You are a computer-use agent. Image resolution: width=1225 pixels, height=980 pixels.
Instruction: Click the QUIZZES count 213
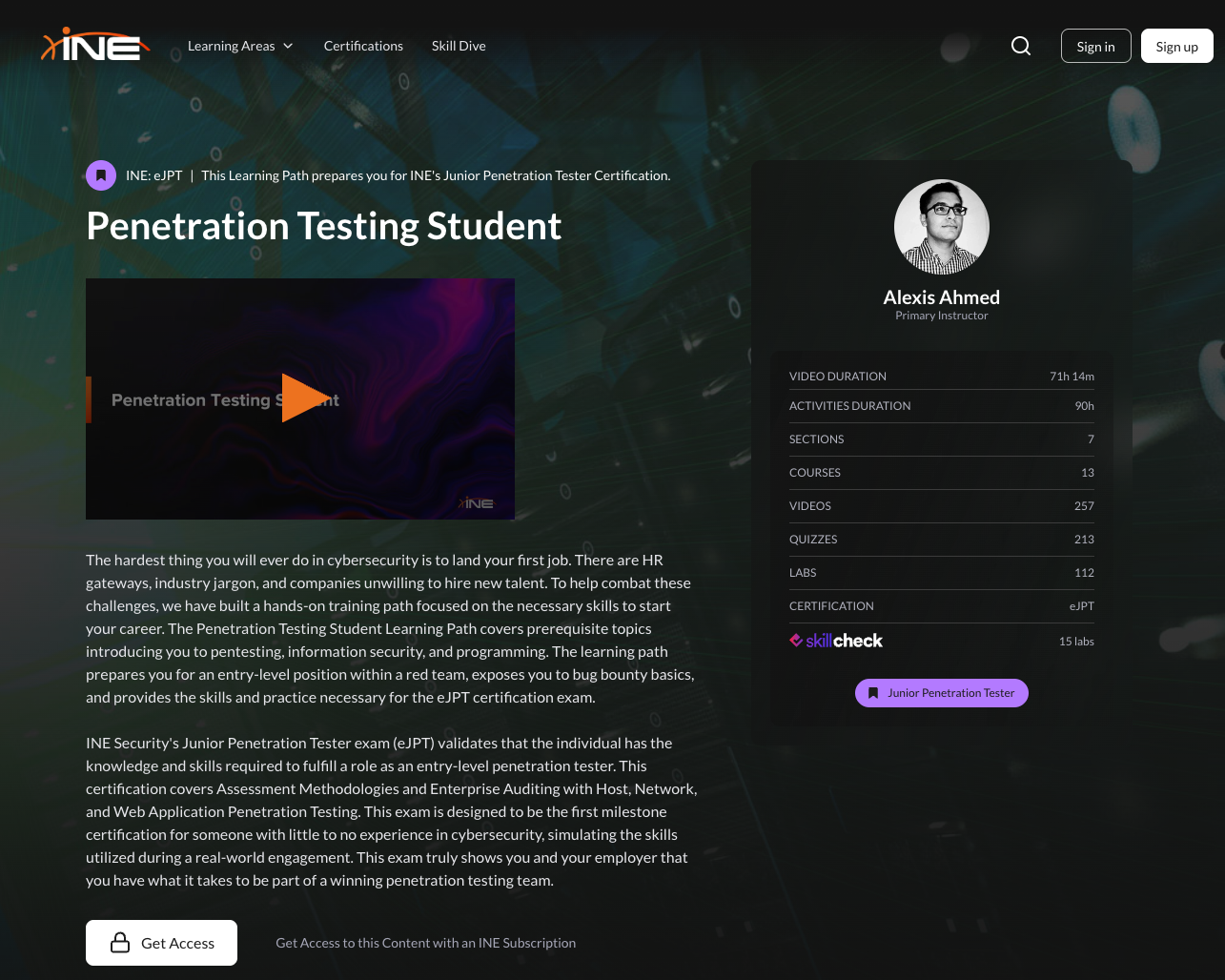[1084, 540]
